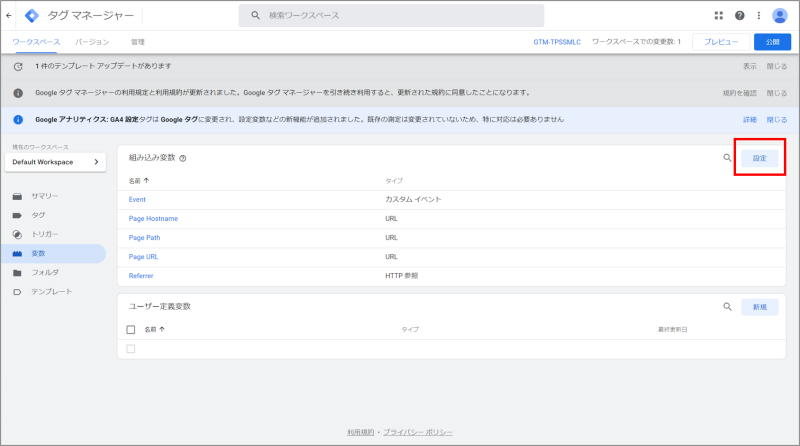800x446 pixels.
Task: Click 規約を確認 on the terms notice
Action: [x=739, y=93]
